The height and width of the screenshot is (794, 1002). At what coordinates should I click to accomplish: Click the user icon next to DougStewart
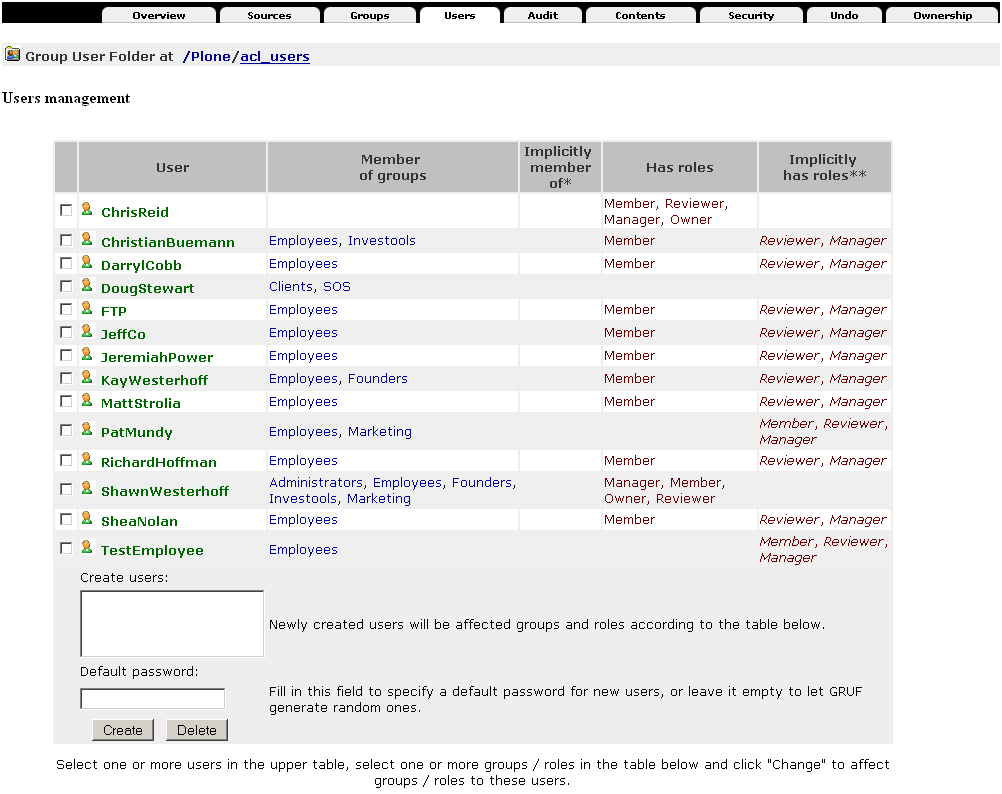point(87,286)
